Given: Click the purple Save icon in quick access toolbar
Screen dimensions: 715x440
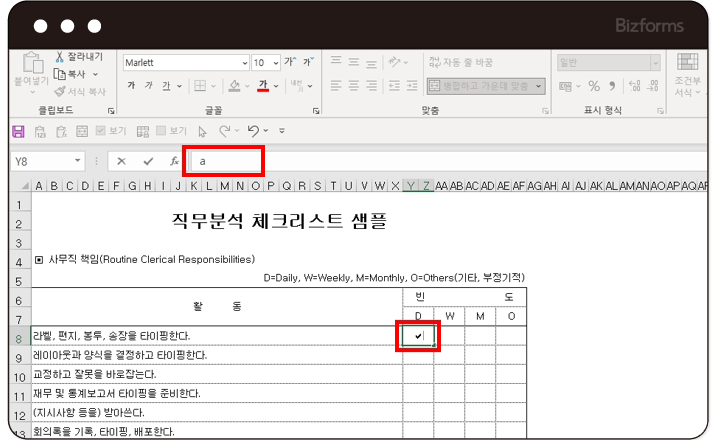Looking at the screenshot, I should [17, 130].
